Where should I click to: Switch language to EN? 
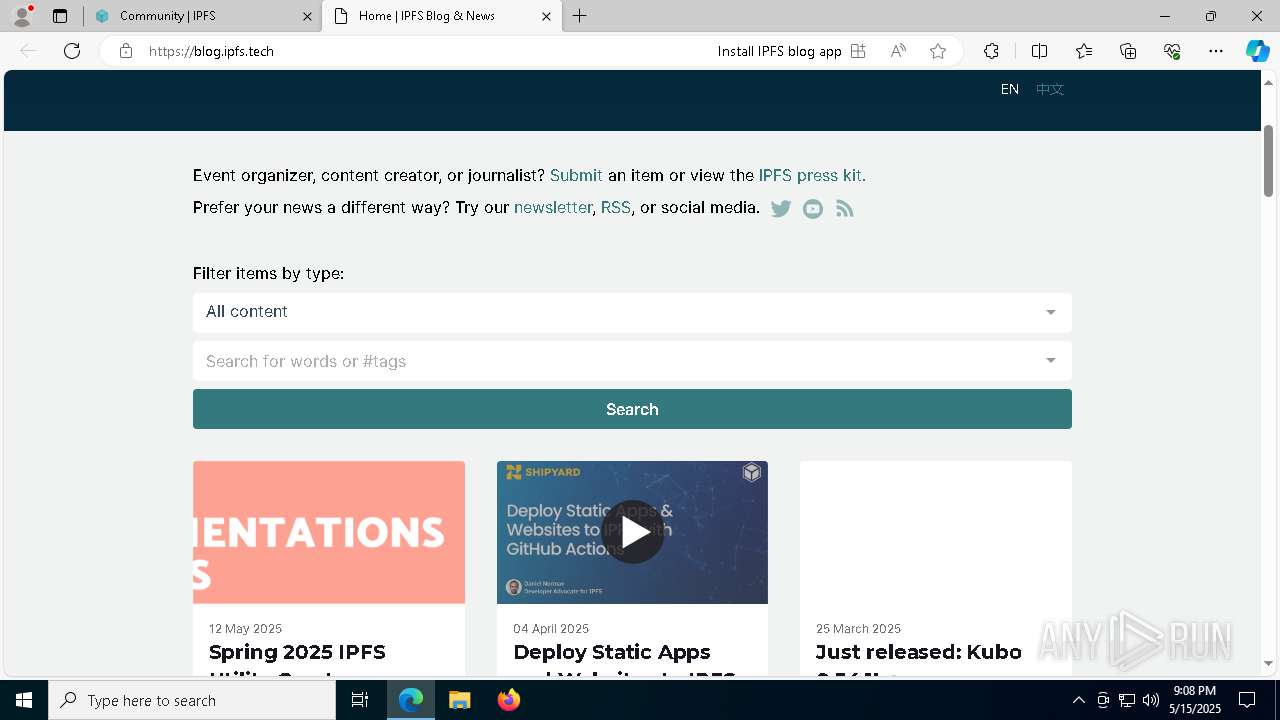pyautogui.click(x=1010, y=89)
